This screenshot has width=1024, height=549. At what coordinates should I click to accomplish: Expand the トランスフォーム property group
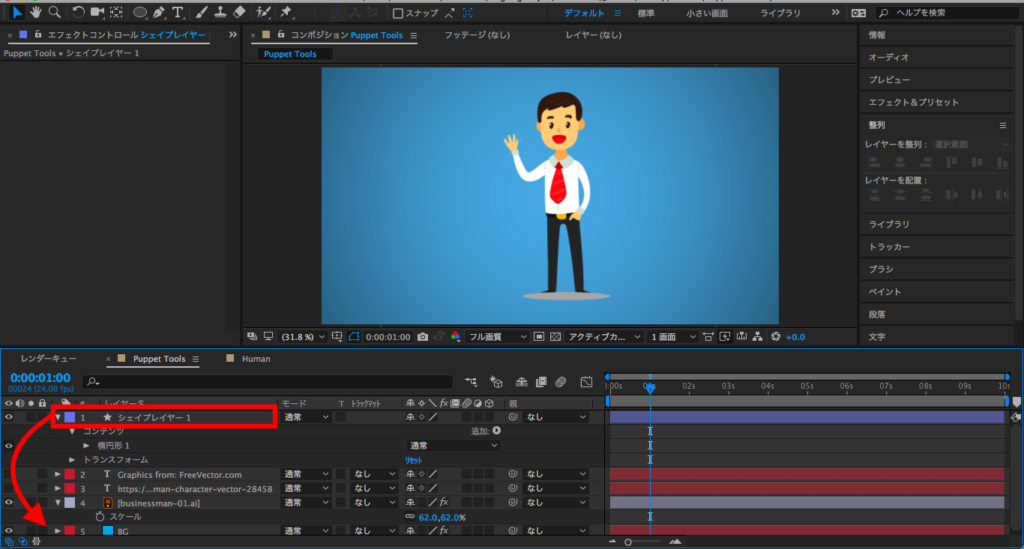click(x=72, y=459)
